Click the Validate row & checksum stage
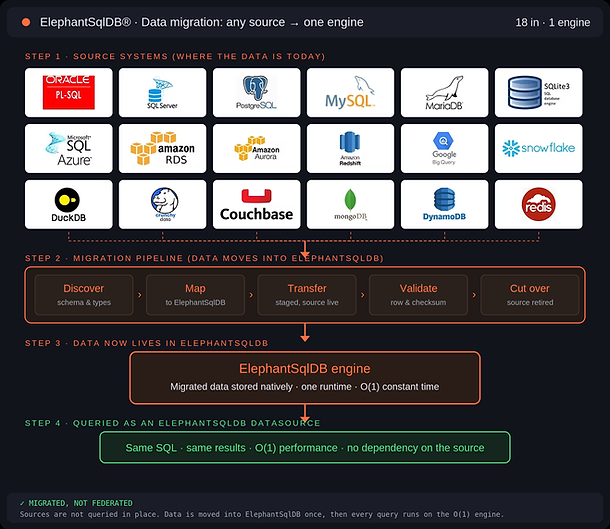This screenshot has height=529, width=610. point(418,295)
